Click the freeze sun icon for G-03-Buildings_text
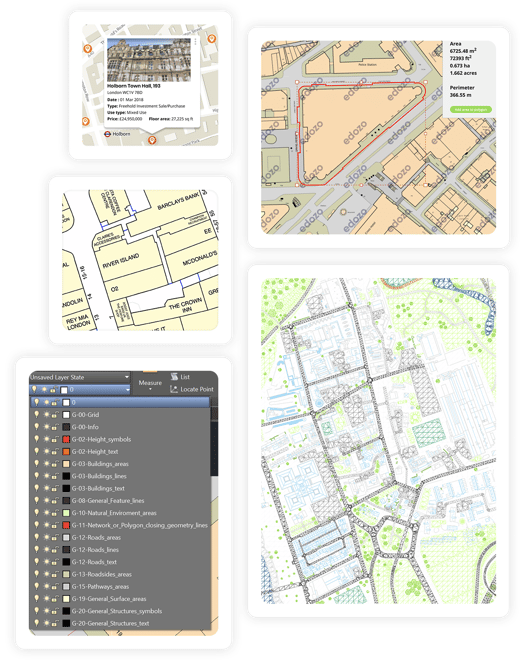 click(x=46, y=488)
